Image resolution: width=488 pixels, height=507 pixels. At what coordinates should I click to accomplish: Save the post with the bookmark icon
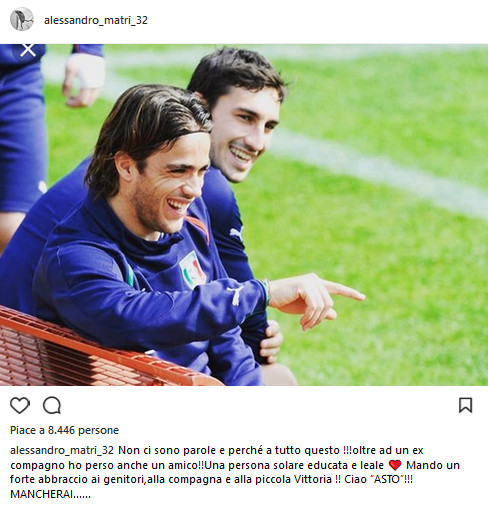coord(465,405)
